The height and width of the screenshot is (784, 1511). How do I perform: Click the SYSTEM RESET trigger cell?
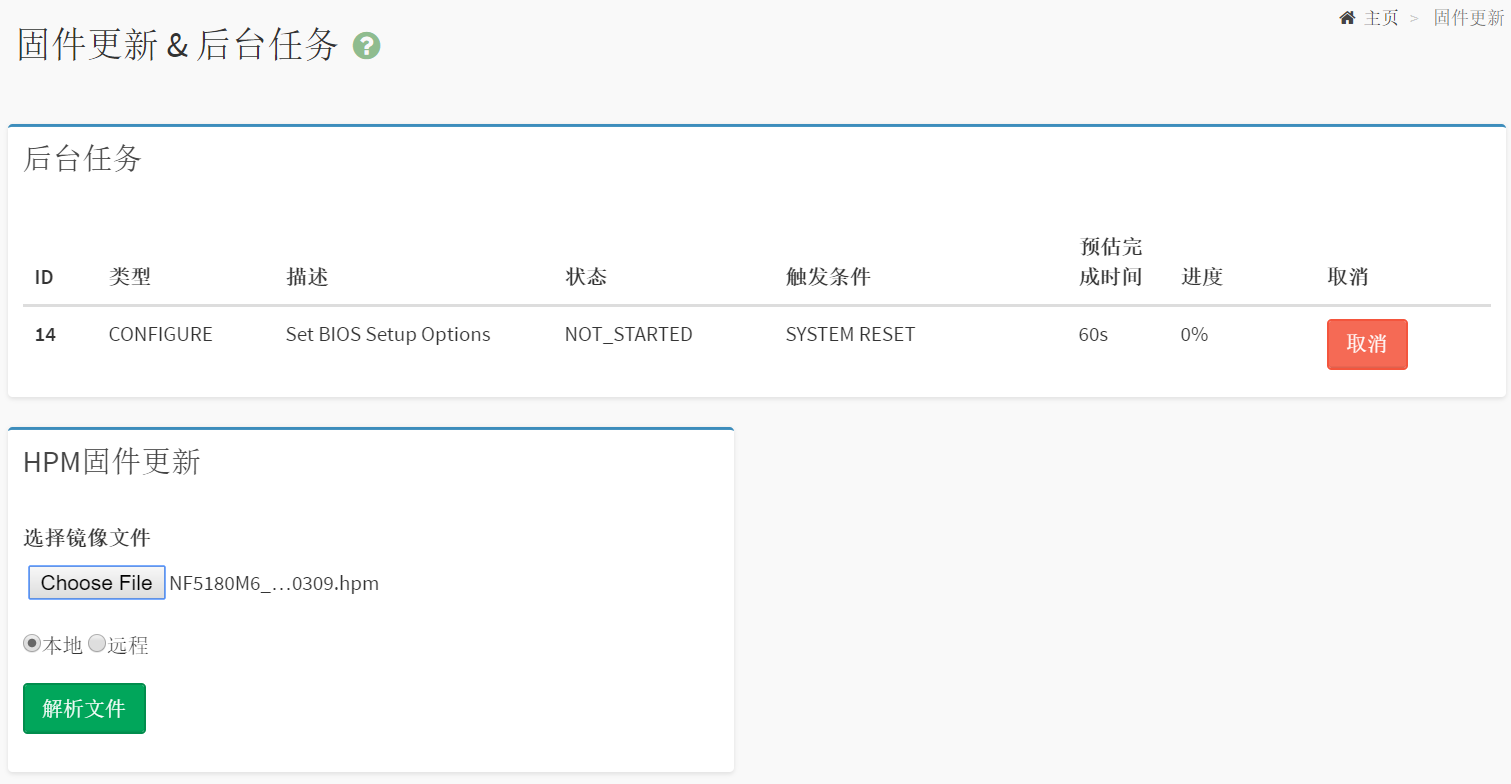tap(850, 335)
